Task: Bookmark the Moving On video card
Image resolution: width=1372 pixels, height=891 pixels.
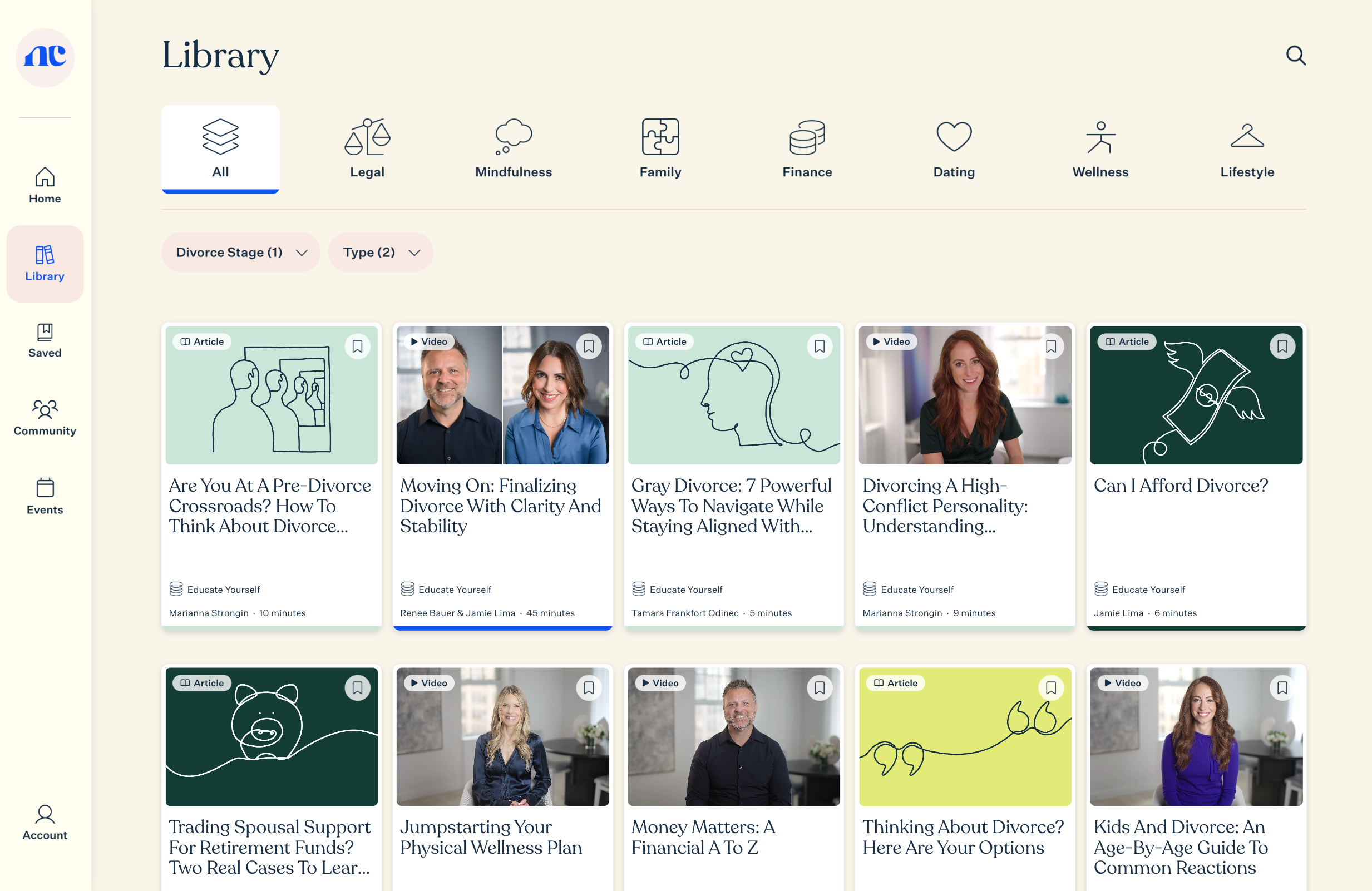Action: [589, 346]
